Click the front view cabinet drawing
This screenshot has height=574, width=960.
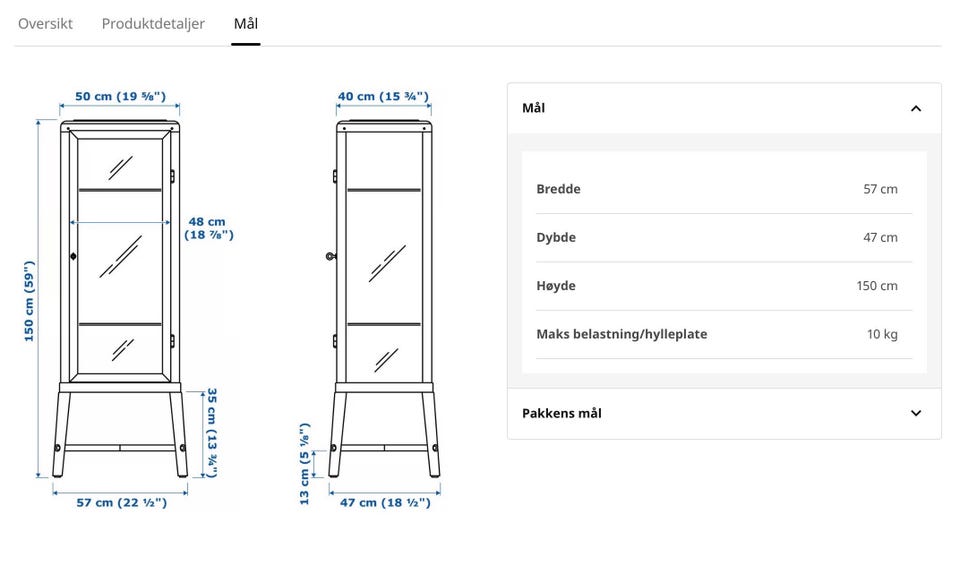(x=121, y=299)
